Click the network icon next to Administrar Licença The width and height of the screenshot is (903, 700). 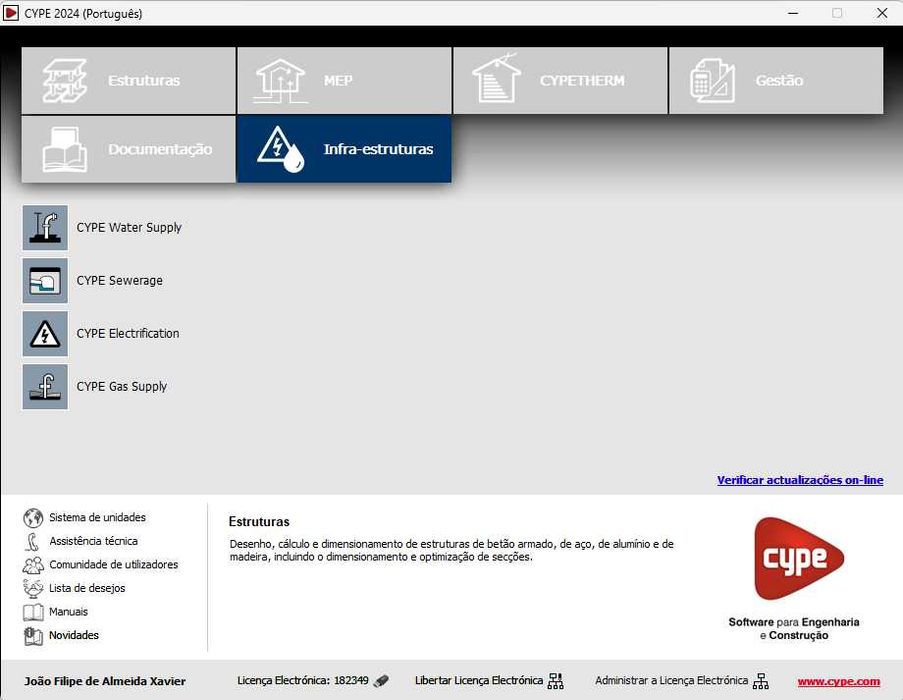click(761, 681)
